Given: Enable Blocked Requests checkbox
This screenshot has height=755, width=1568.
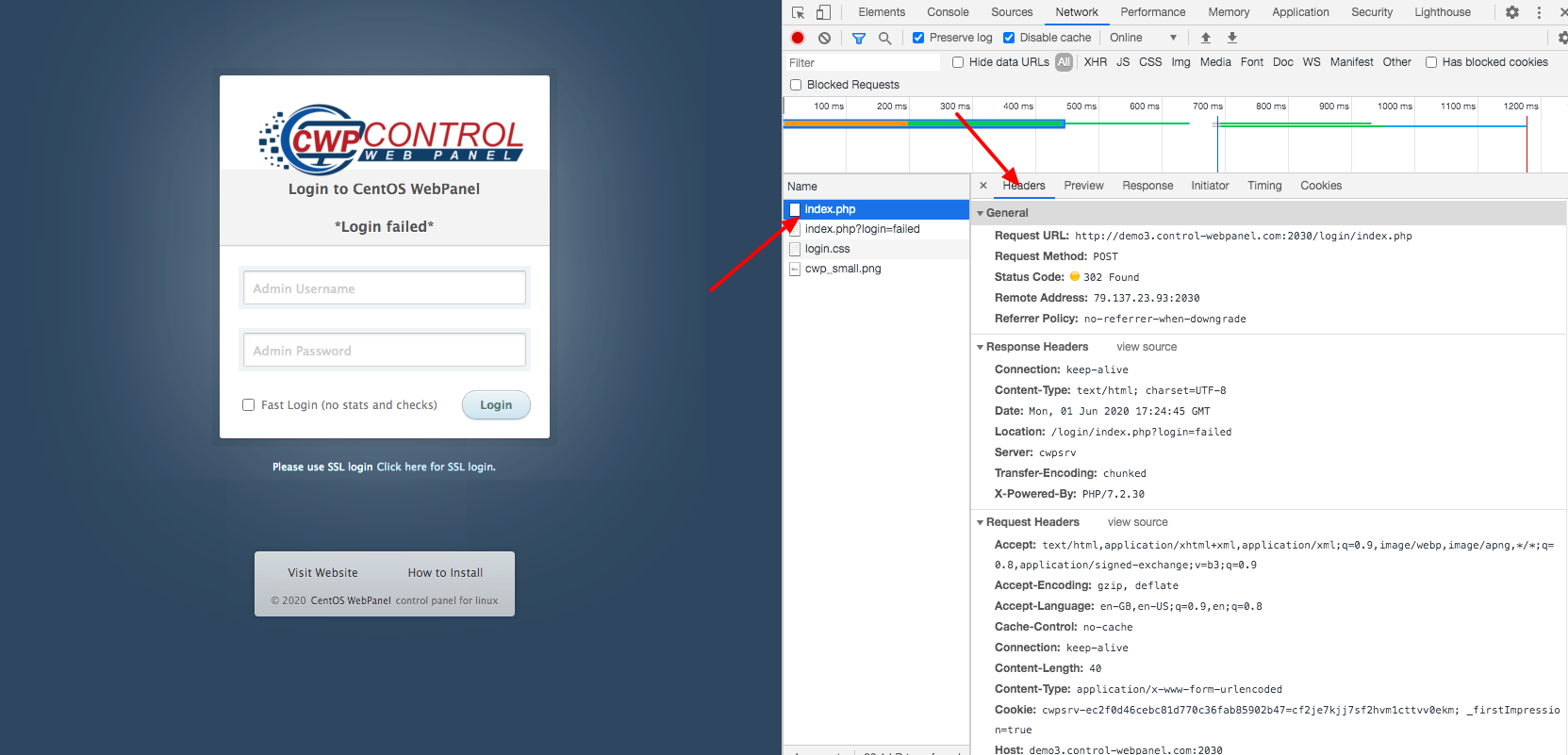Looking at the screenshot, I should click(796, 85).
